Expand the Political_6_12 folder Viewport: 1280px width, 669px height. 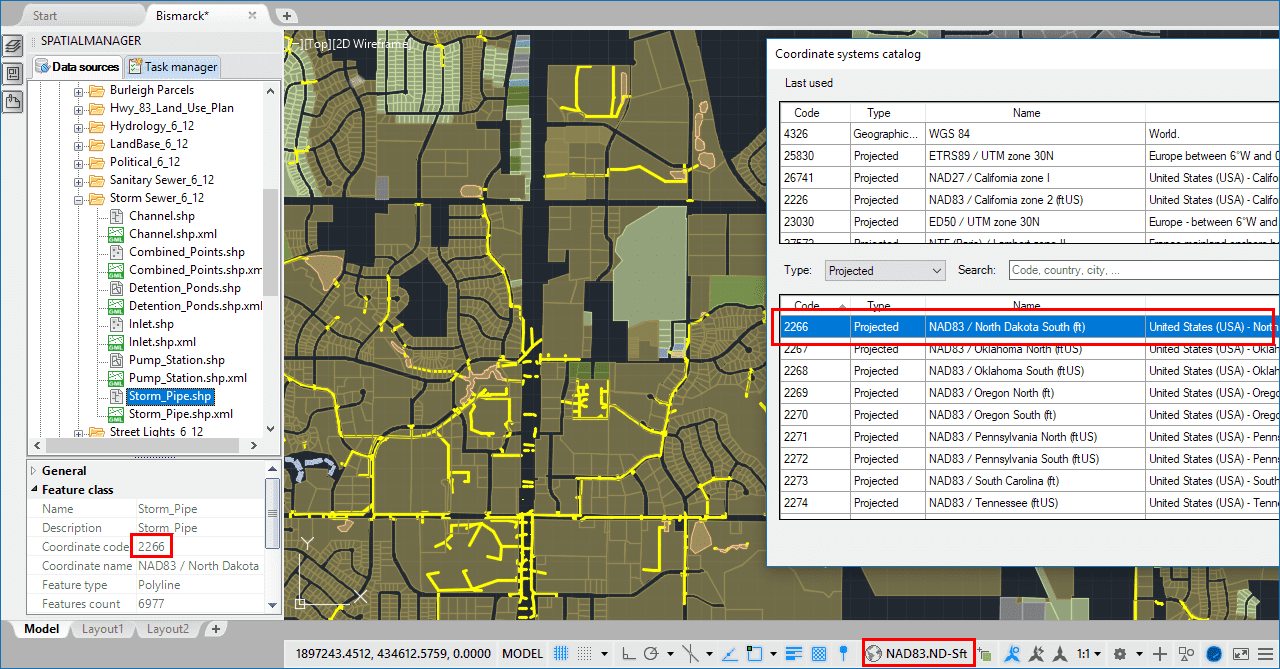(78, 162)
